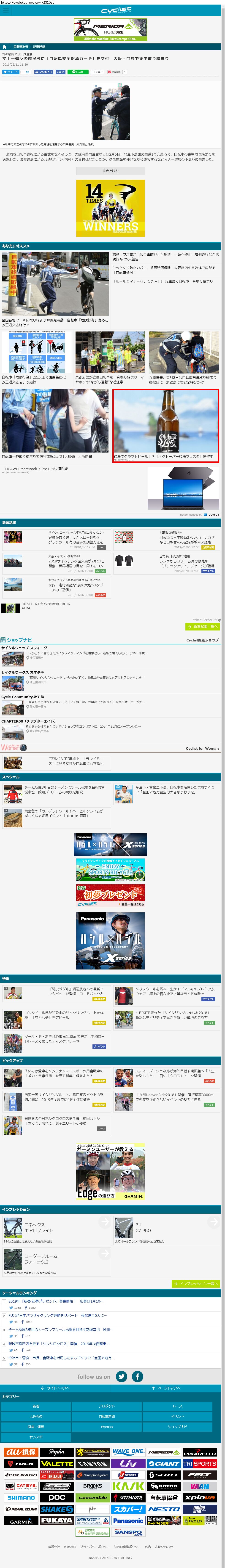Open the プライバシーポリシー footer link
The image size is (225, 1568).
click(x=95, y=1547)
